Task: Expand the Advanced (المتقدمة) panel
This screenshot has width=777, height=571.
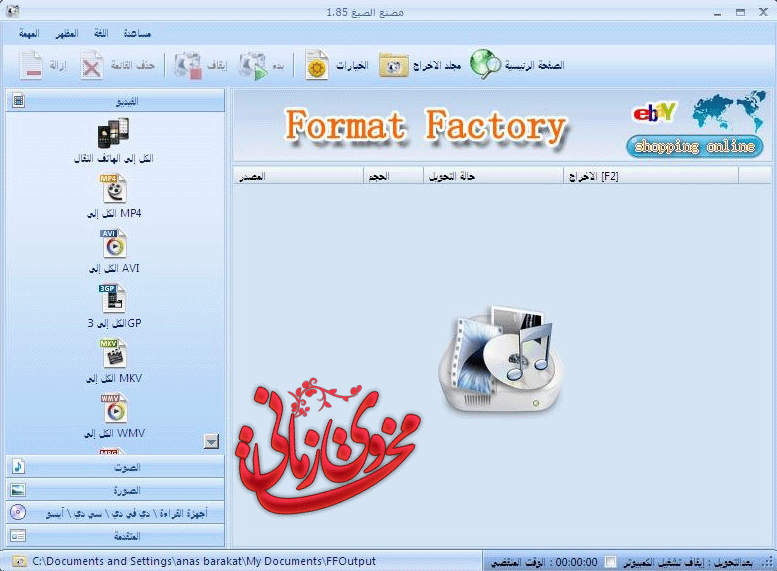Action: pyautogui.click(x=115, y=536)
